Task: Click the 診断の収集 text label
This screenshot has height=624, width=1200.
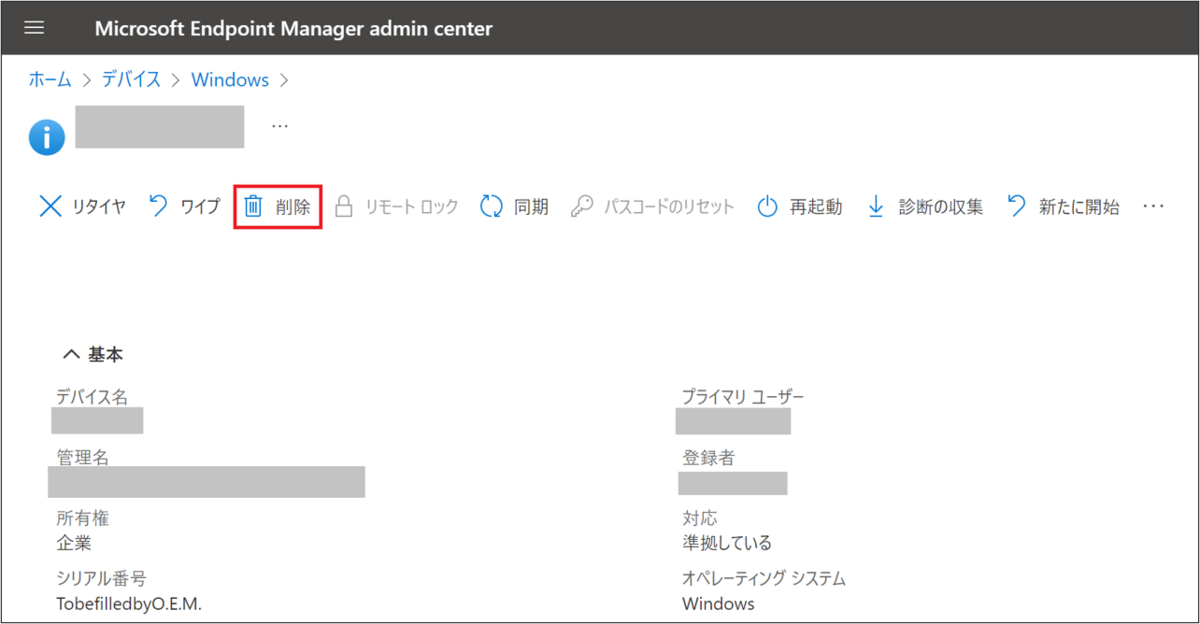Action: tap(941, 207)
